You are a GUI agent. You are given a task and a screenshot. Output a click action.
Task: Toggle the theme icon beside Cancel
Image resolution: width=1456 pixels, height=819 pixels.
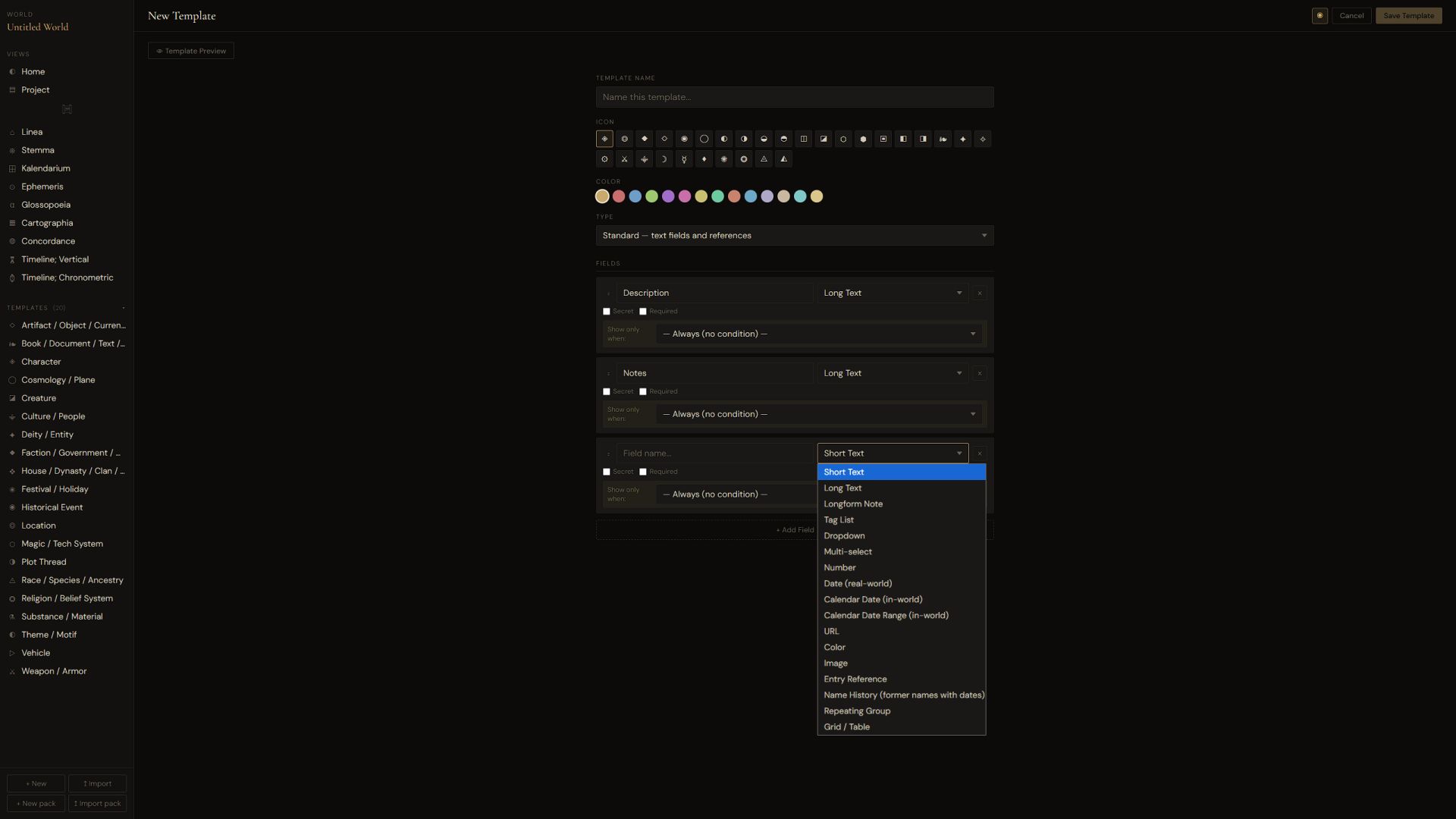(1319, 16)
